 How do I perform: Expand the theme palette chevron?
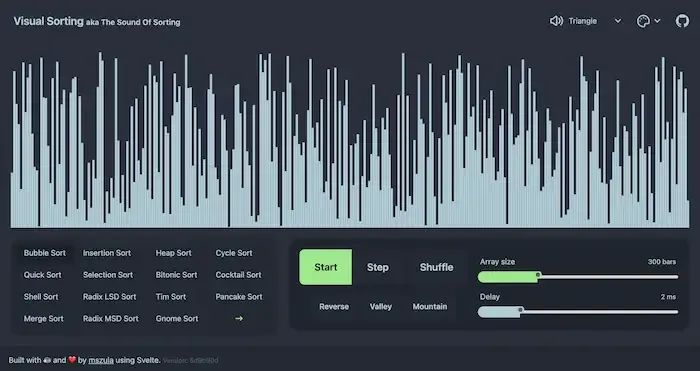tap(657, 21)
